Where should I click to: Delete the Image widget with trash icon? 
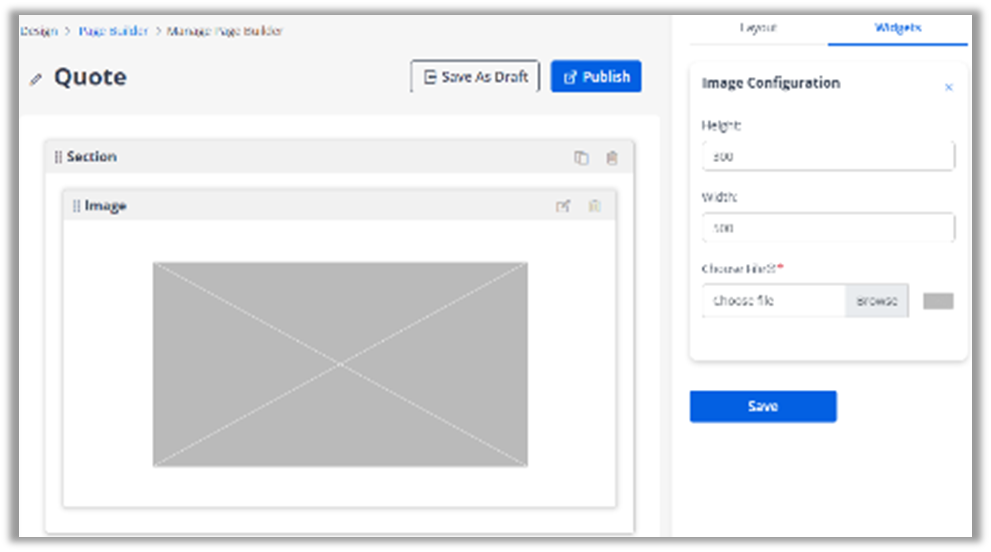595,206
